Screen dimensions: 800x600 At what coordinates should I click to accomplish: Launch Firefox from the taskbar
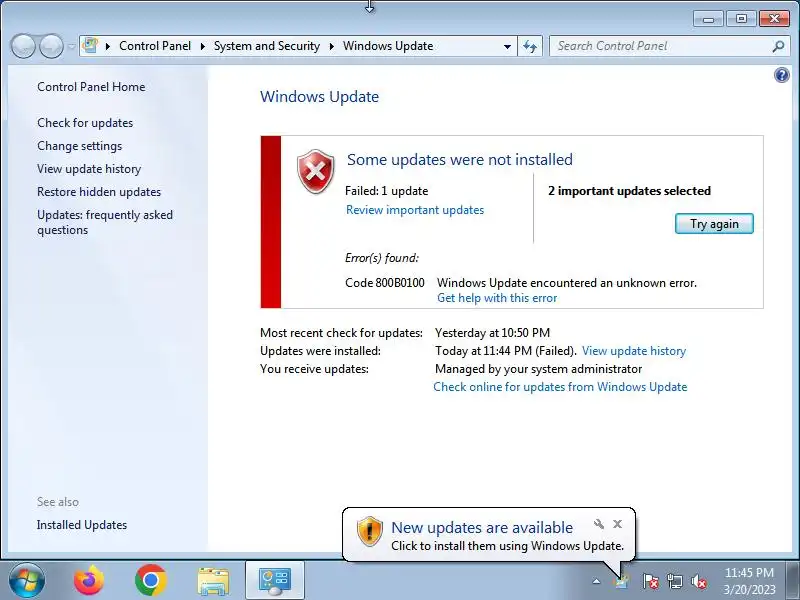pyautogui.click(x=88, y=581)
